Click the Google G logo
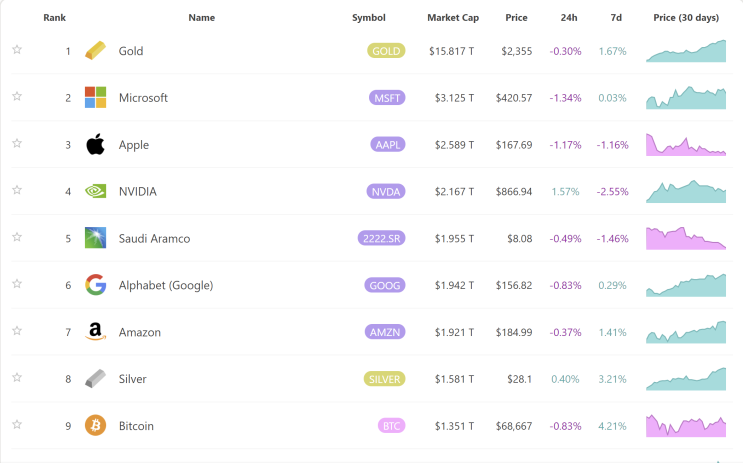This screenshot has height=463, width=743. (x=95, y=285)
